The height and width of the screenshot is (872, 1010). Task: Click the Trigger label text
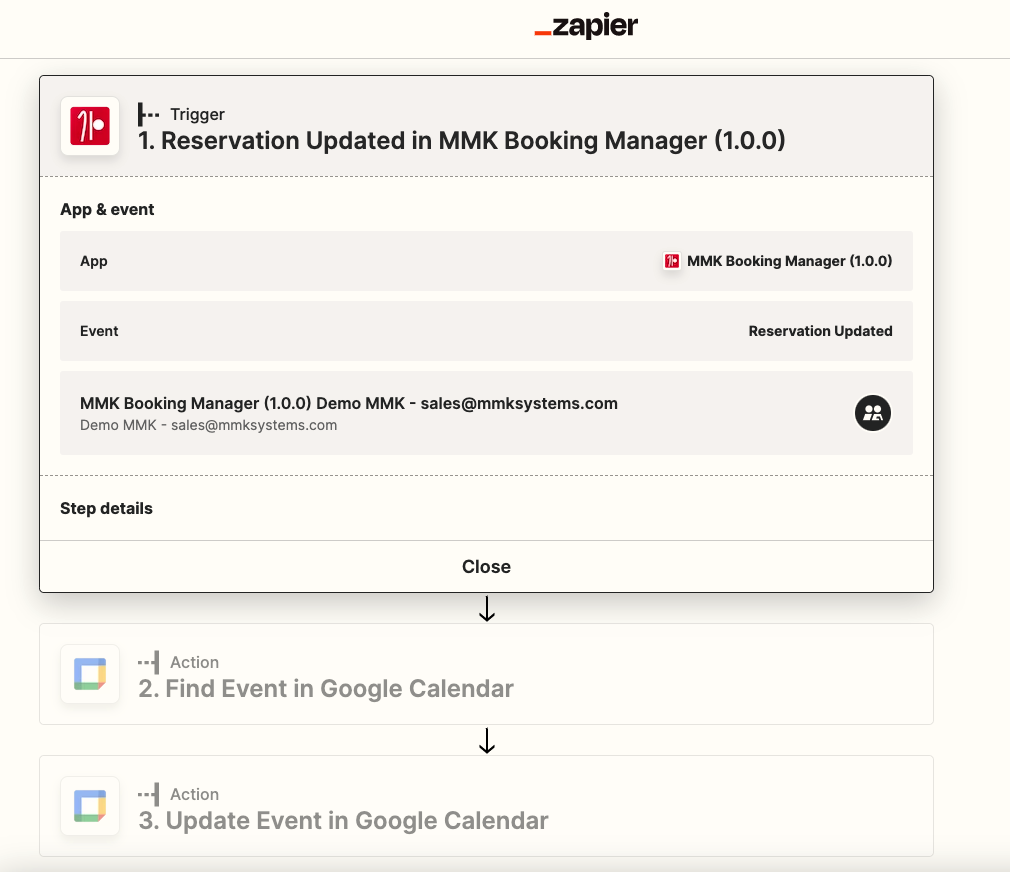pos(197,115)
